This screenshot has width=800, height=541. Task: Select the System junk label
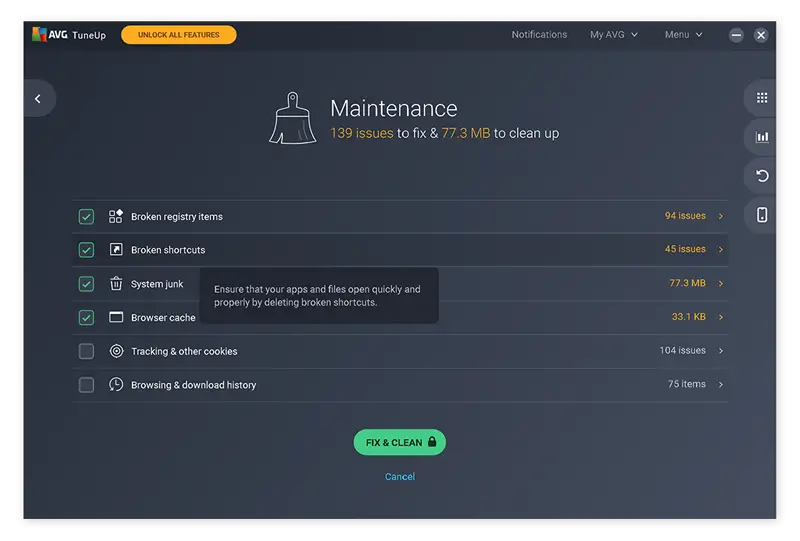157,284
